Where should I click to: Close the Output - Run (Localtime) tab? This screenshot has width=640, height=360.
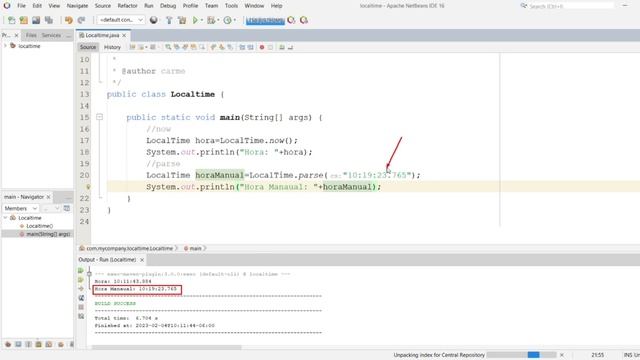click(142, 260)
